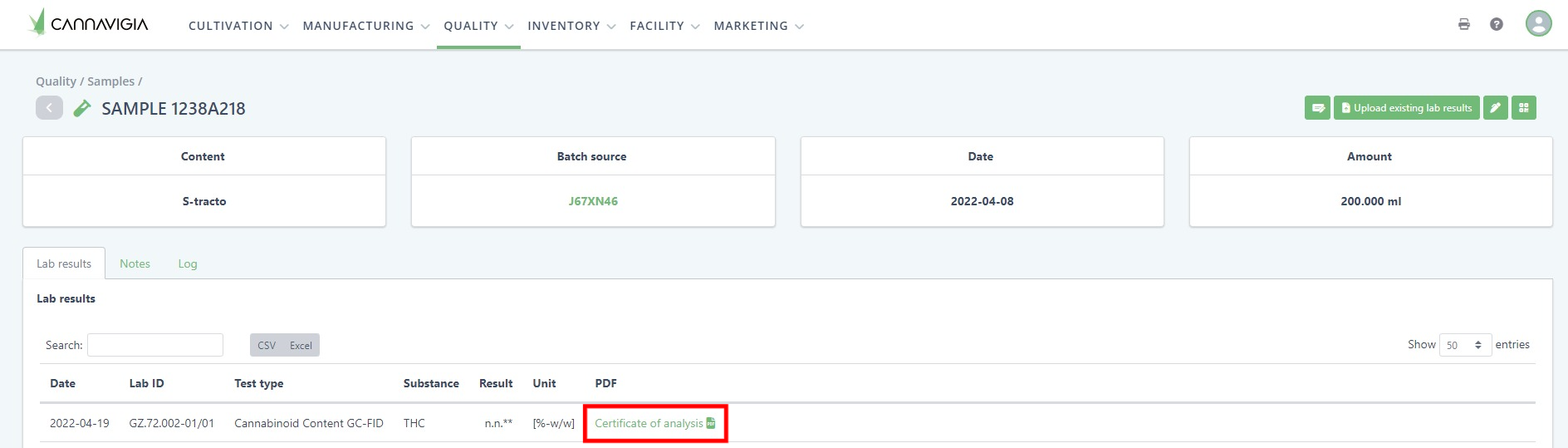Click the add note icon button
Screen dimensions: 1568x448
tap(1317, 108)
